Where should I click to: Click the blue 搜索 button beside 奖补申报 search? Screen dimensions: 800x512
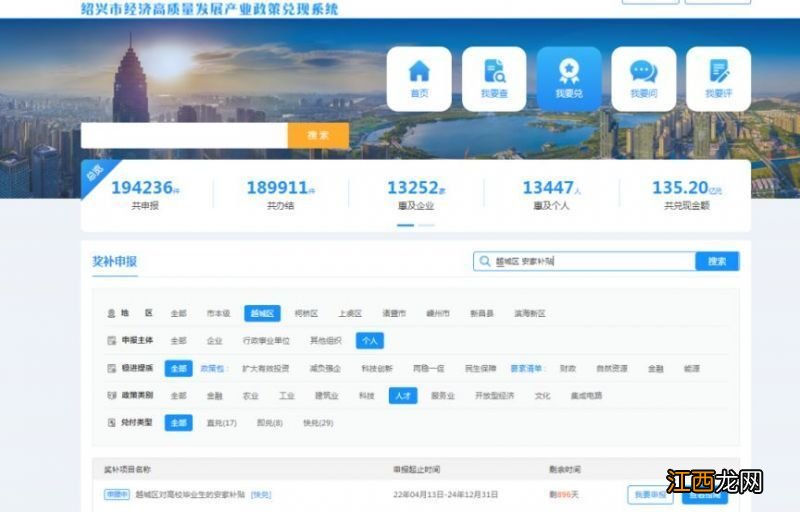[717, 262]
